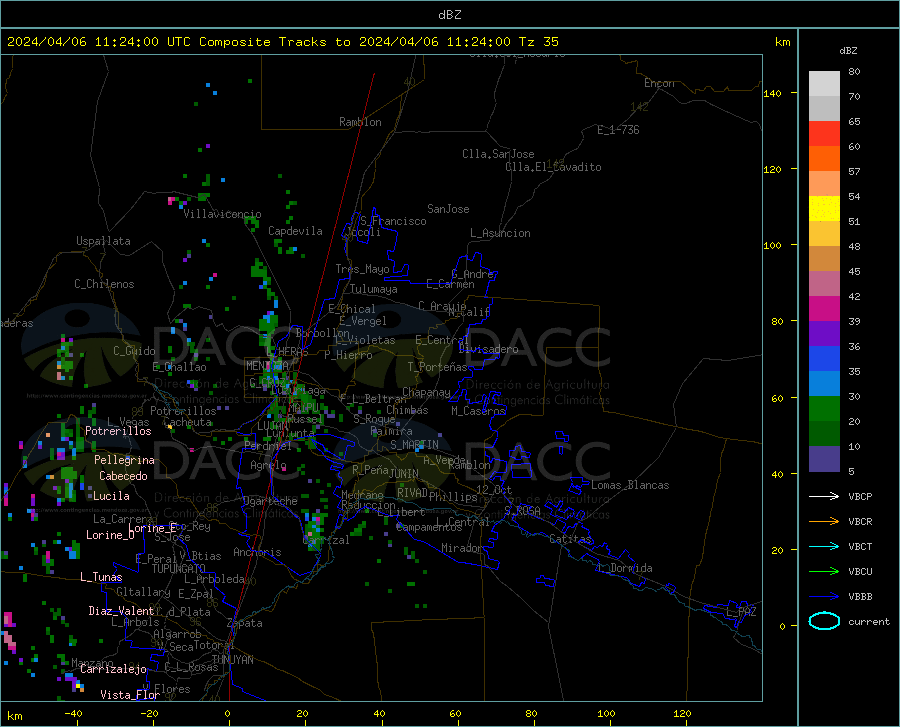Click the L_Dormida map label

coord(624,568)
